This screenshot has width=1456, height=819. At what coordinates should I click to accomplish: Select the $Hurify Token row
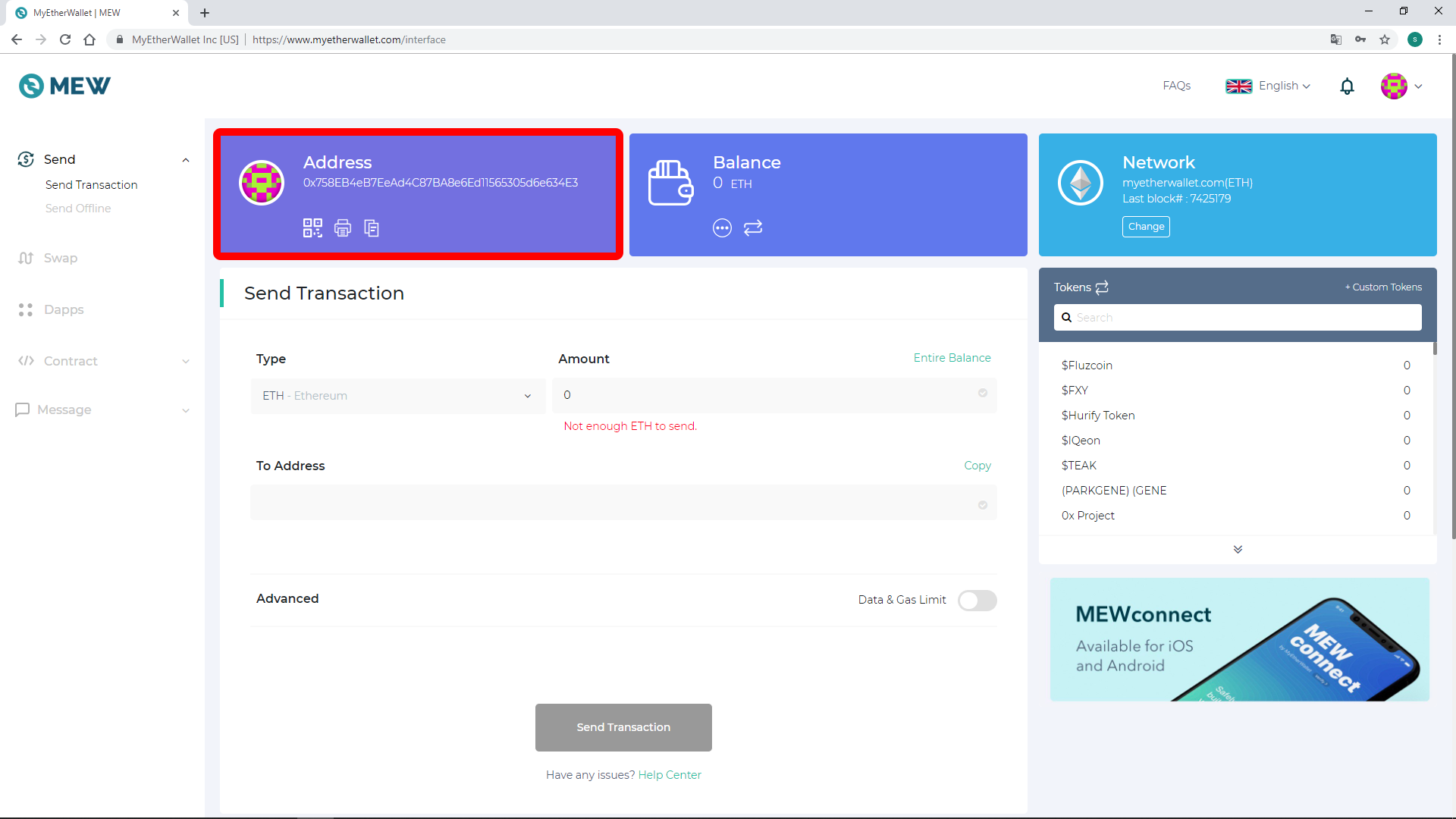[x=1236, y=416]
